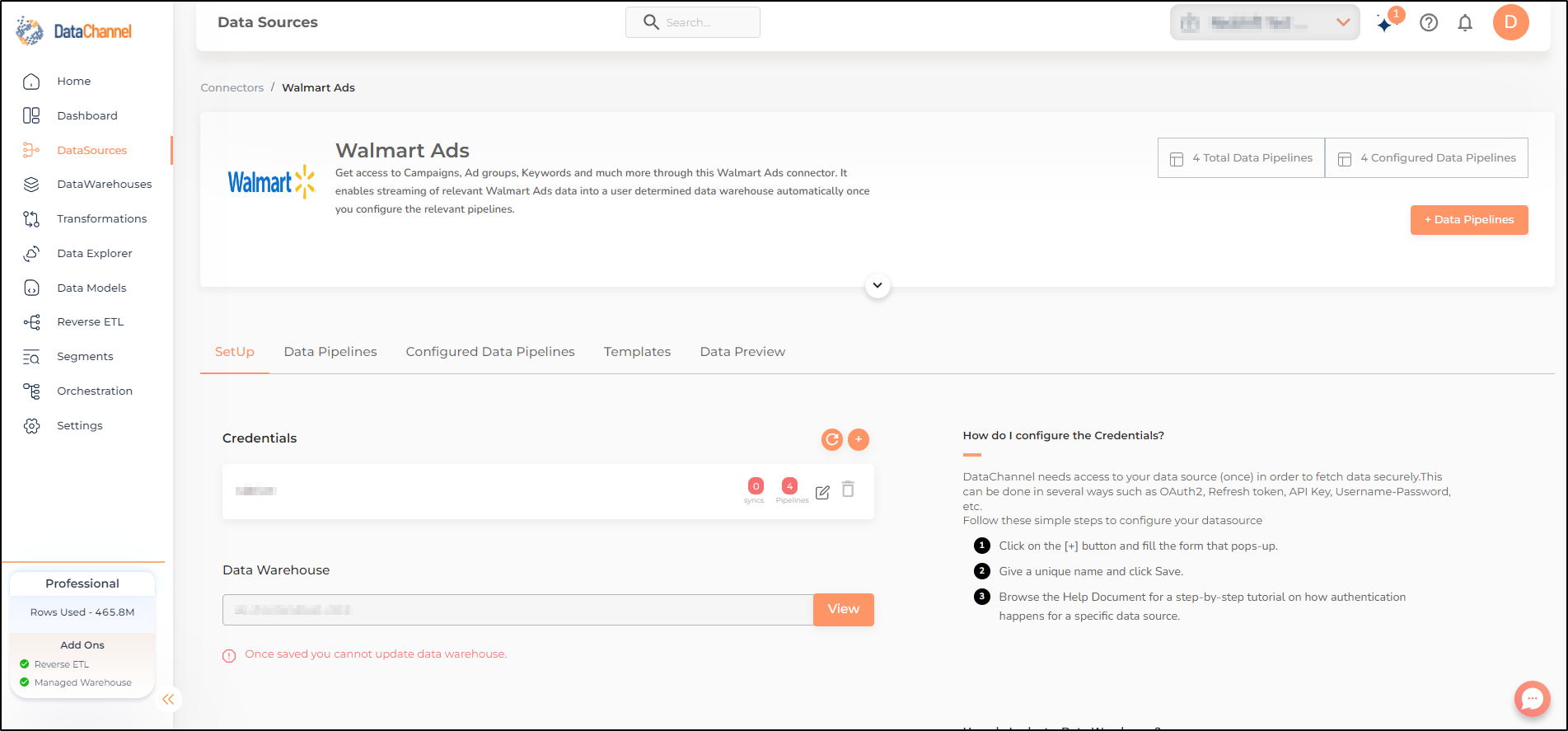Go back to Connectors breadcrumb
Viewport: 1568px width, 731px height.
pos(232,87)
